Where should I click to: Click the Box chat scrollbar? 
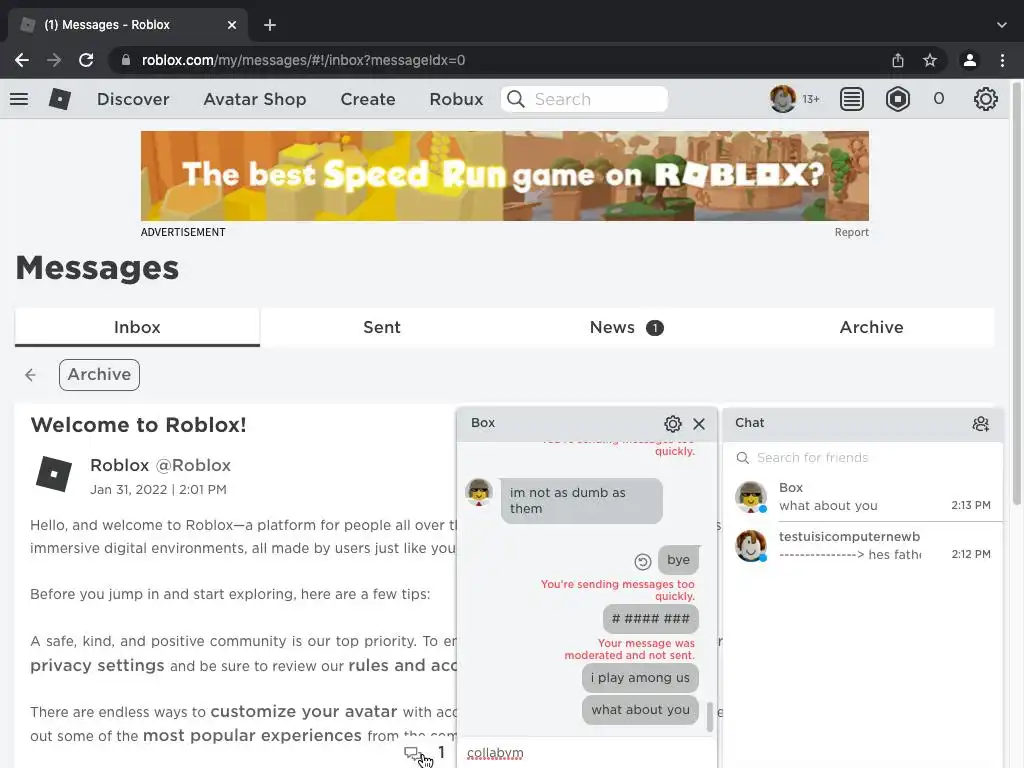(710, 716)
